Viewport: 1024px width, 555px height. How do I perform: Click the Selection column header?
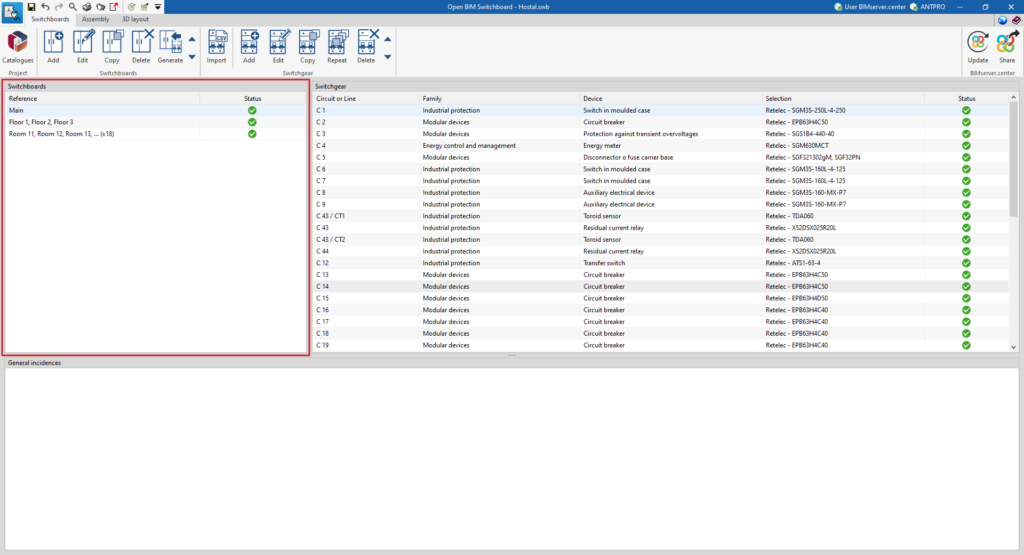click(x=844, y=99)
